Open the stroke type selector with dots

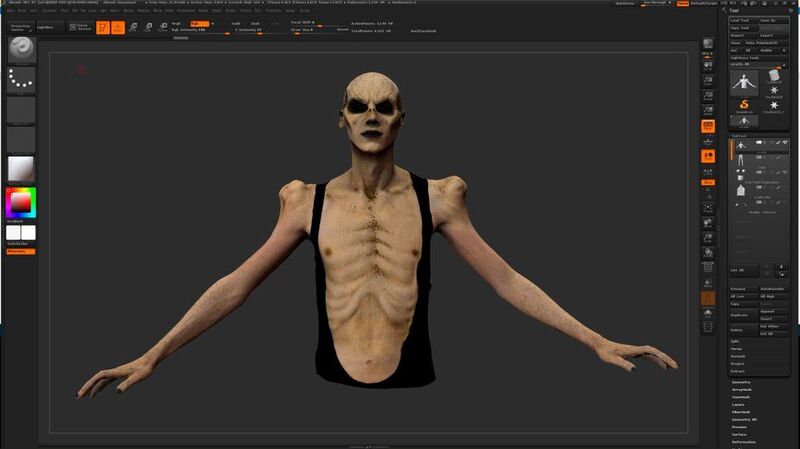[x=21, y=80]
